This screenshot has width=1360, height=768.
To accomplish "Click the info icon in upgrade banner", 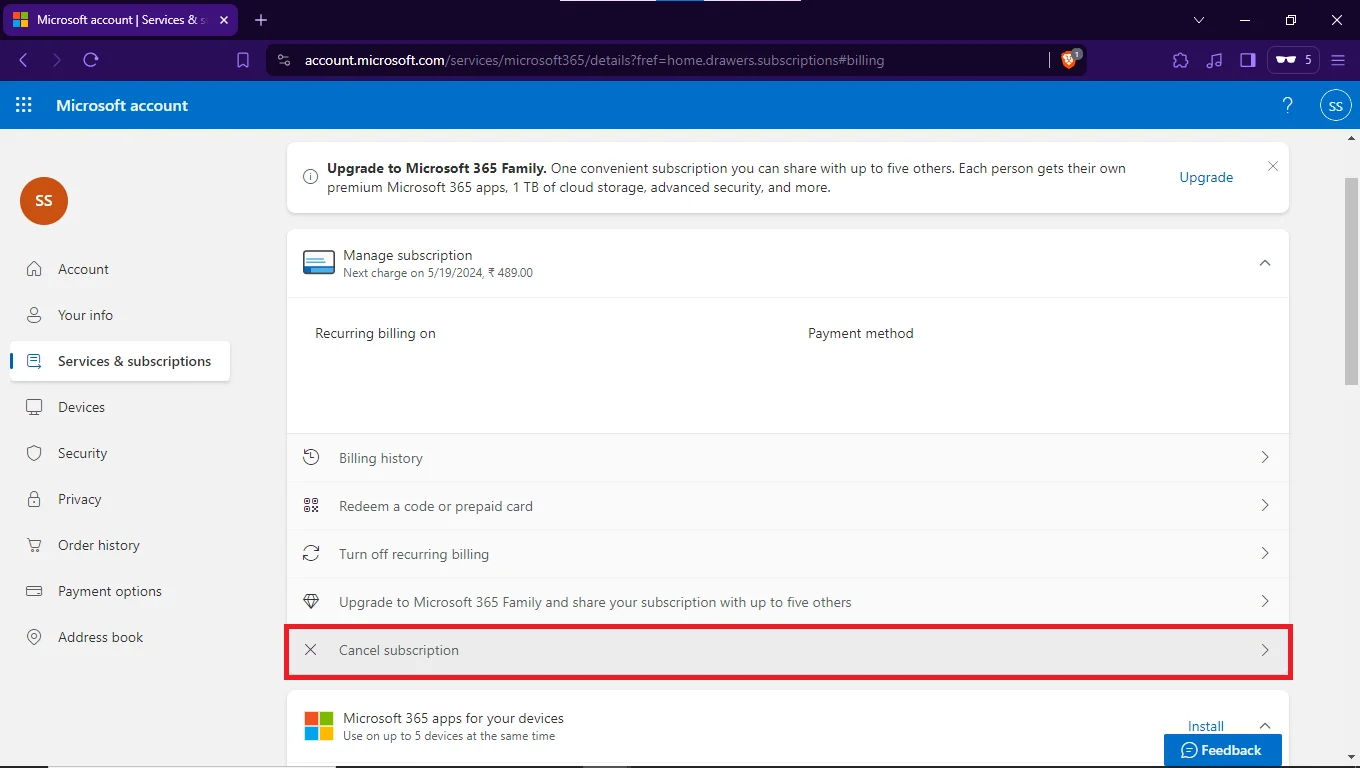I will (311, 177).
